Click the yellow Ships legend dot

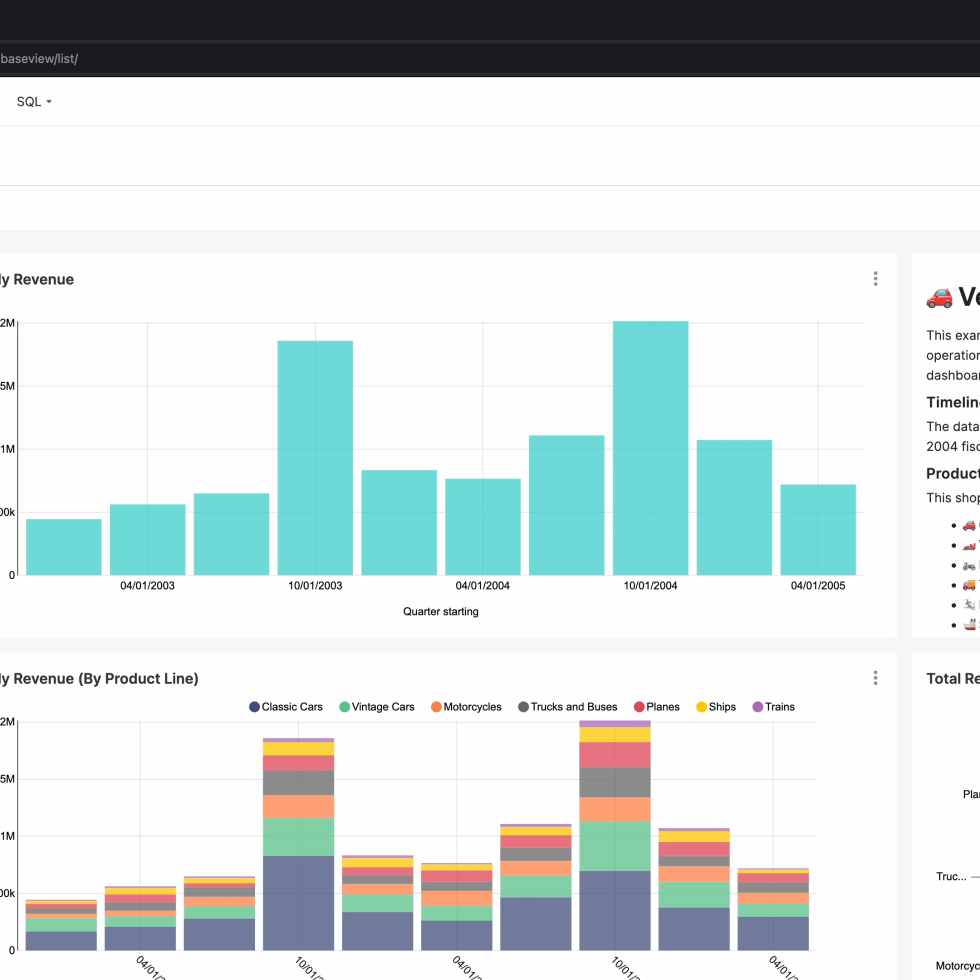pyautogui.click(x=701, y=707)
